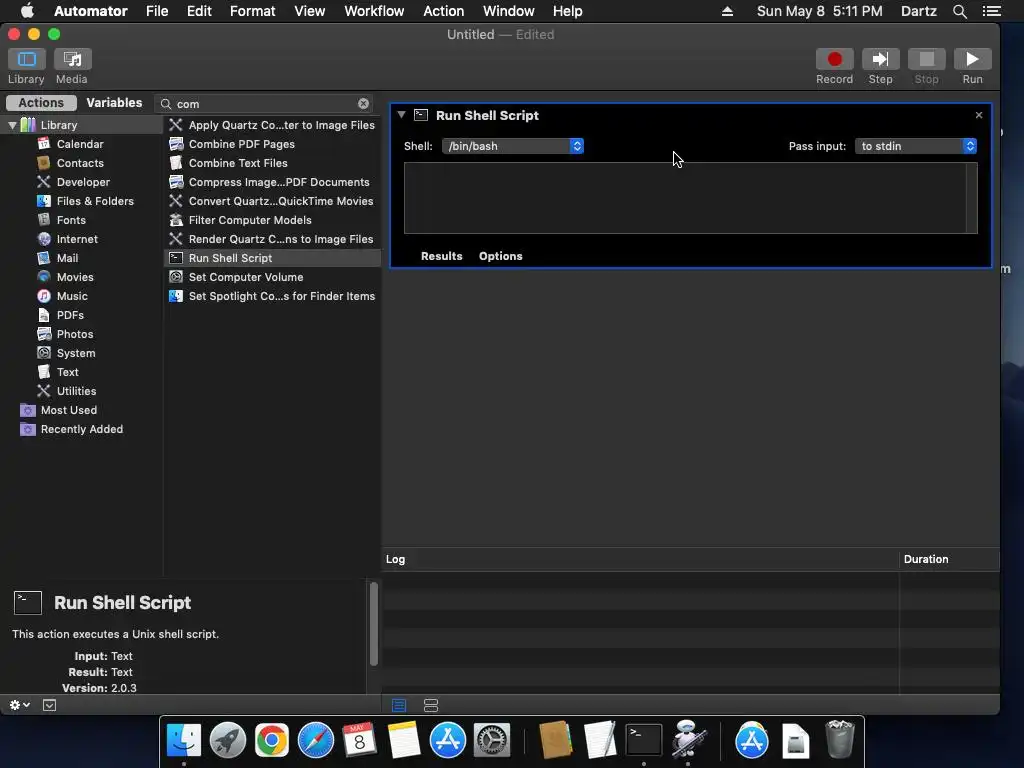This screenshot has height=768, width=1024.
Task: Open the Action menu
Action: coord(443,11)
